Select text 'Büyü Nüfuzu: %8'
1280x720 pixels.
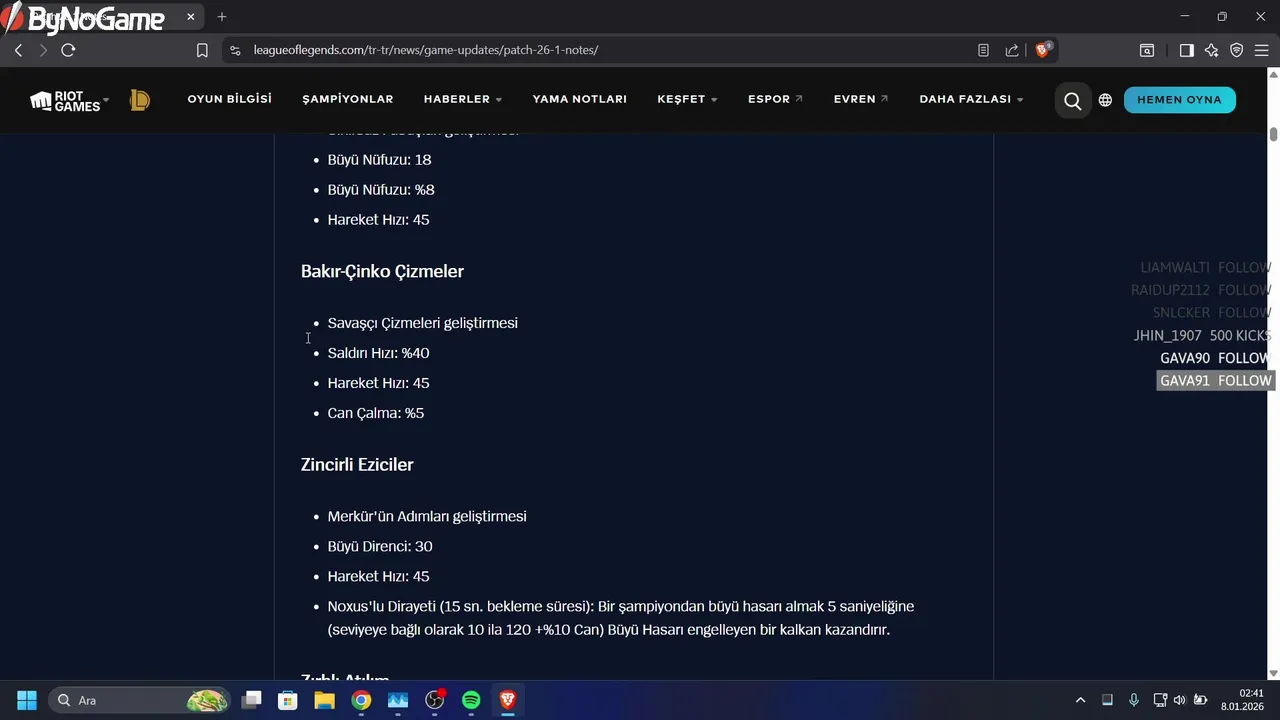(381, 189)
